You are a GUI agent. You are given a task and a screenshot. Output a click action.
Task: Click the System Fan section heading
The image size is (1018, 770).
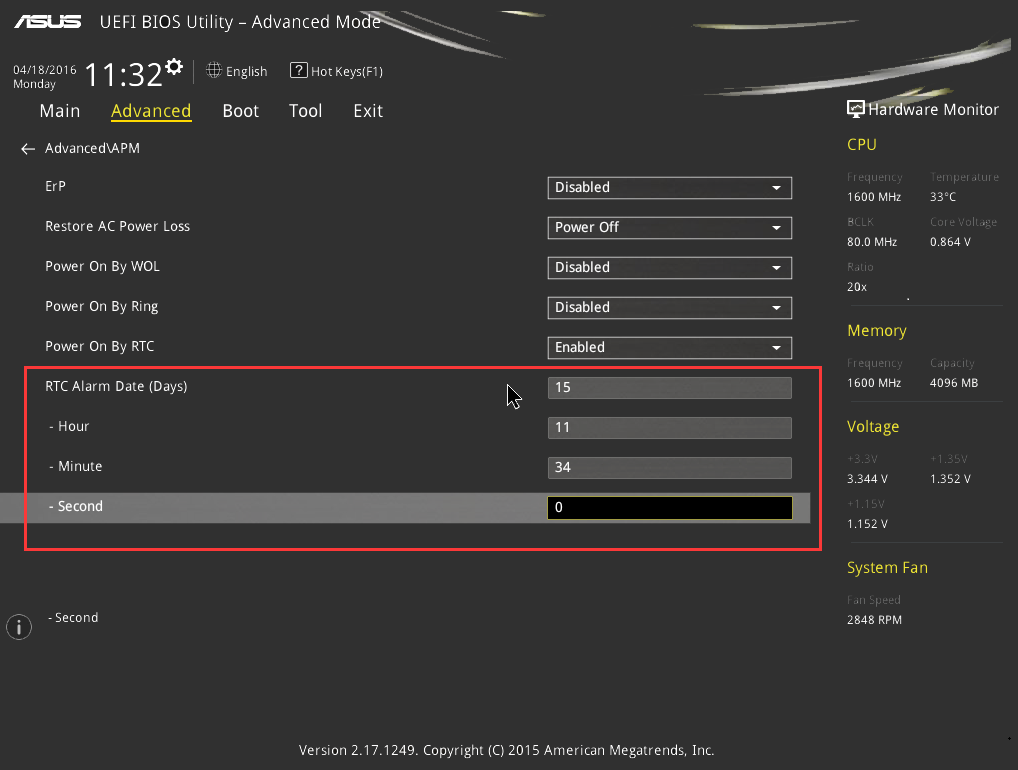[887, 567]
